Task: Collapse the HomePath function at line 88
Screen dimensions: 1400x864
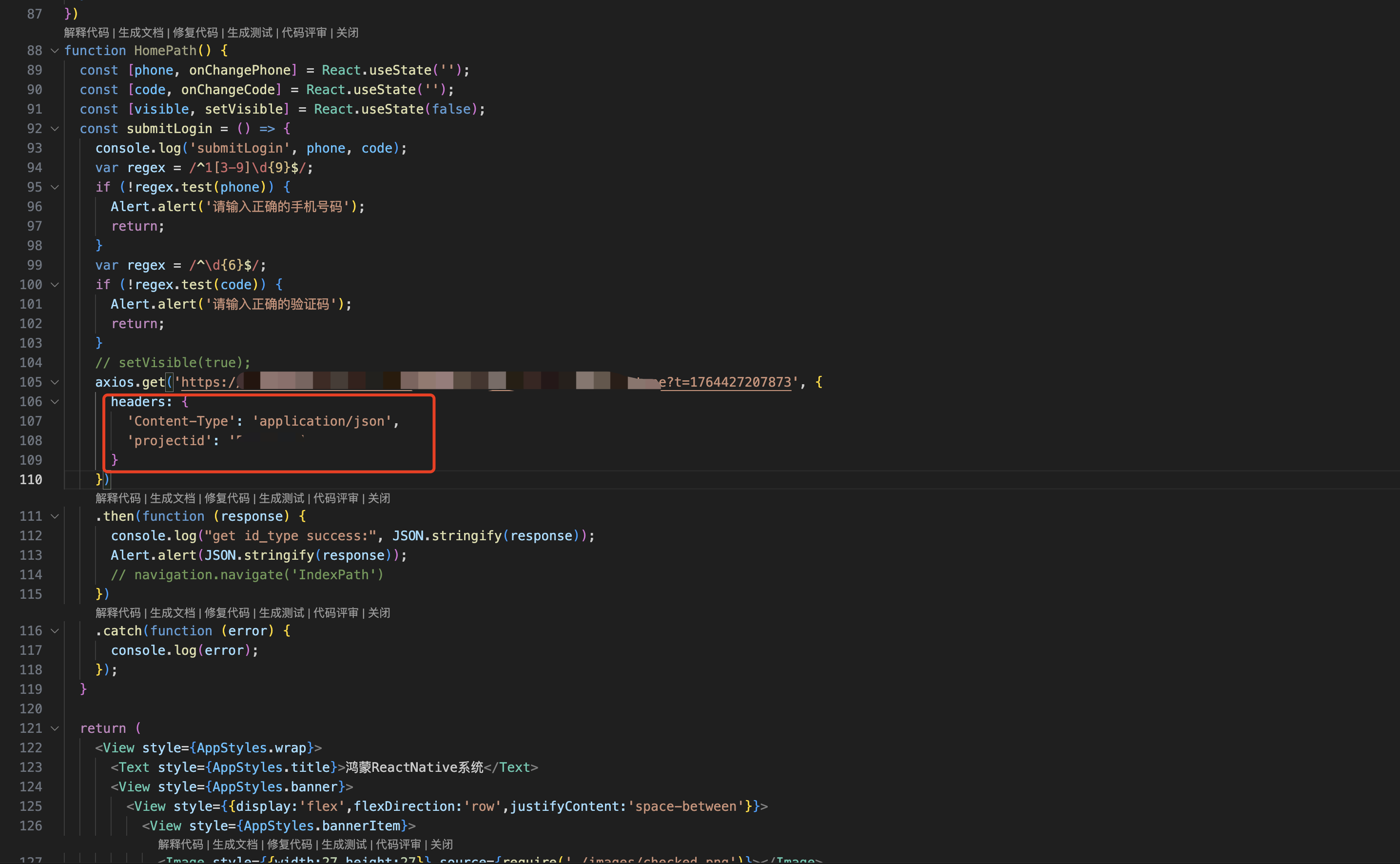Action: tap(55, 51)
